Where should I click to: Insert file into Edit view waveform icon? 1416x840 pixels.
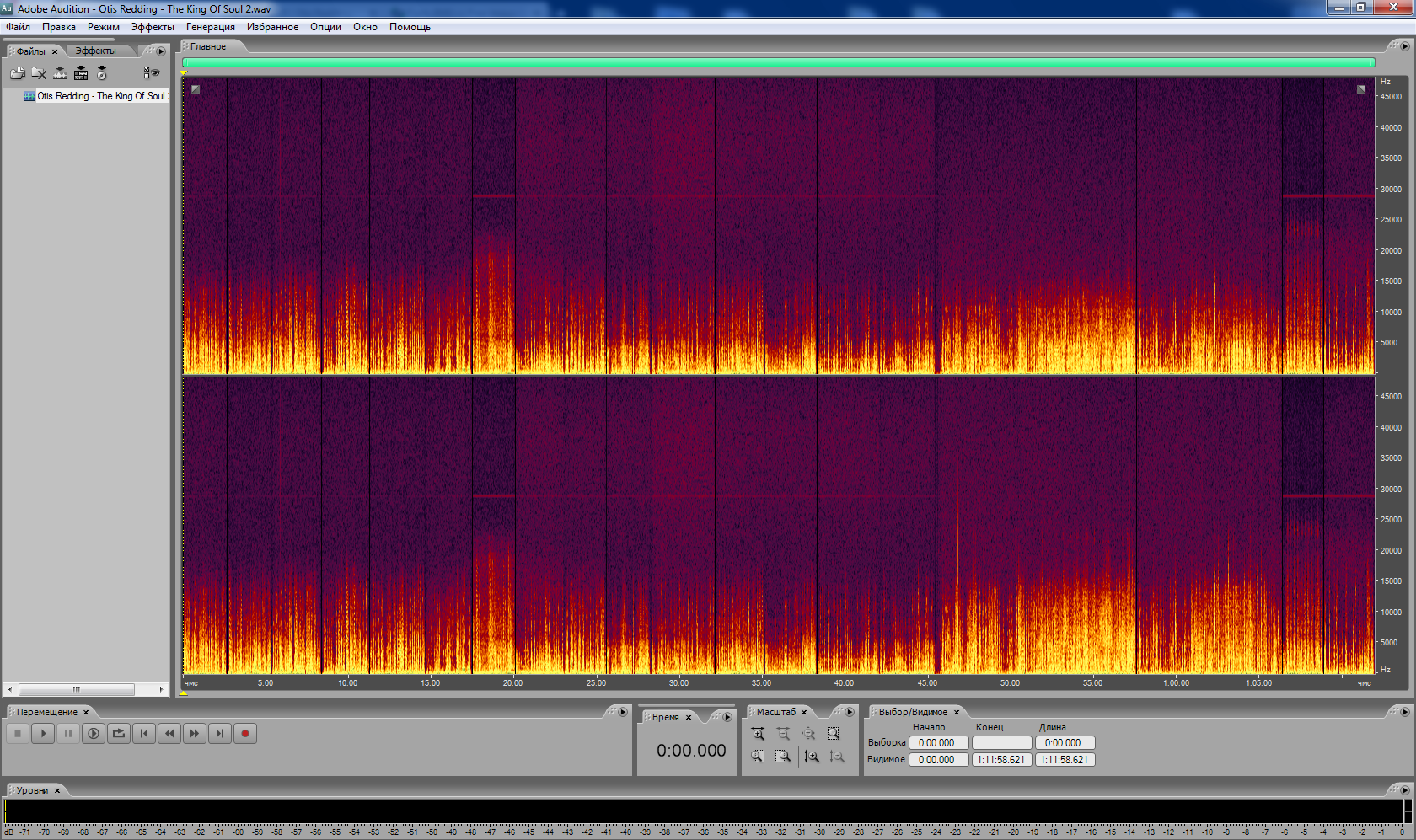60,73
